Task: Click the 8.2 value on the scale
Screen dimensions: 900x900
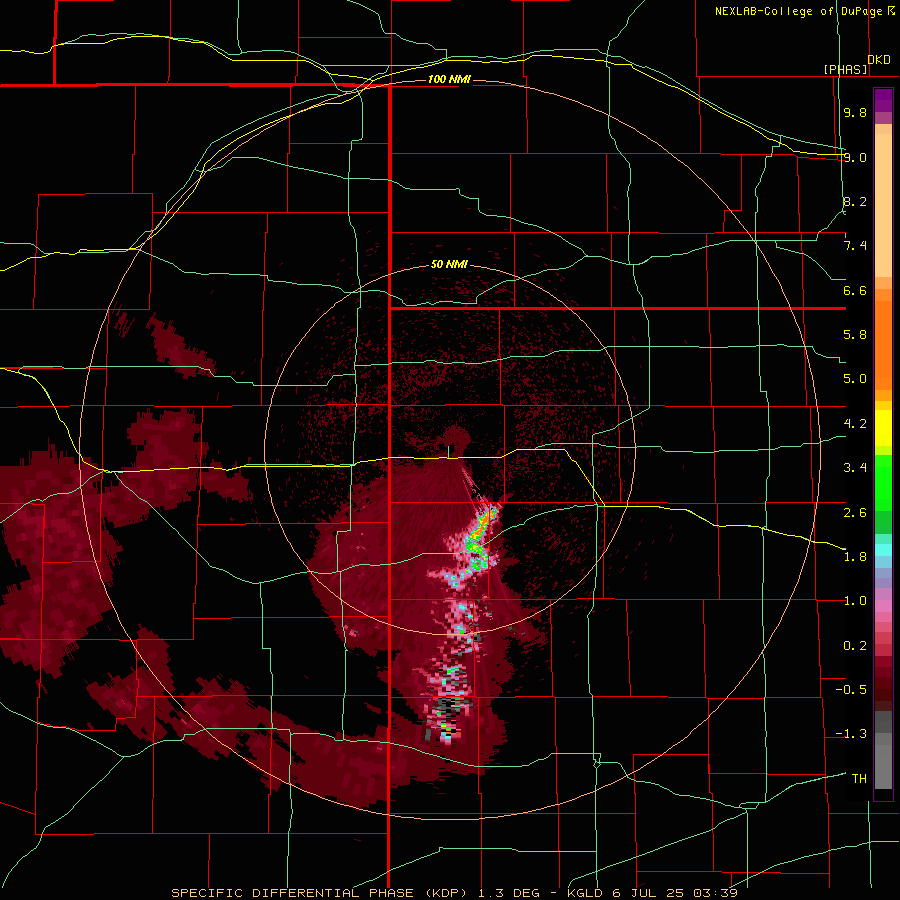Action: pos(855,202)
